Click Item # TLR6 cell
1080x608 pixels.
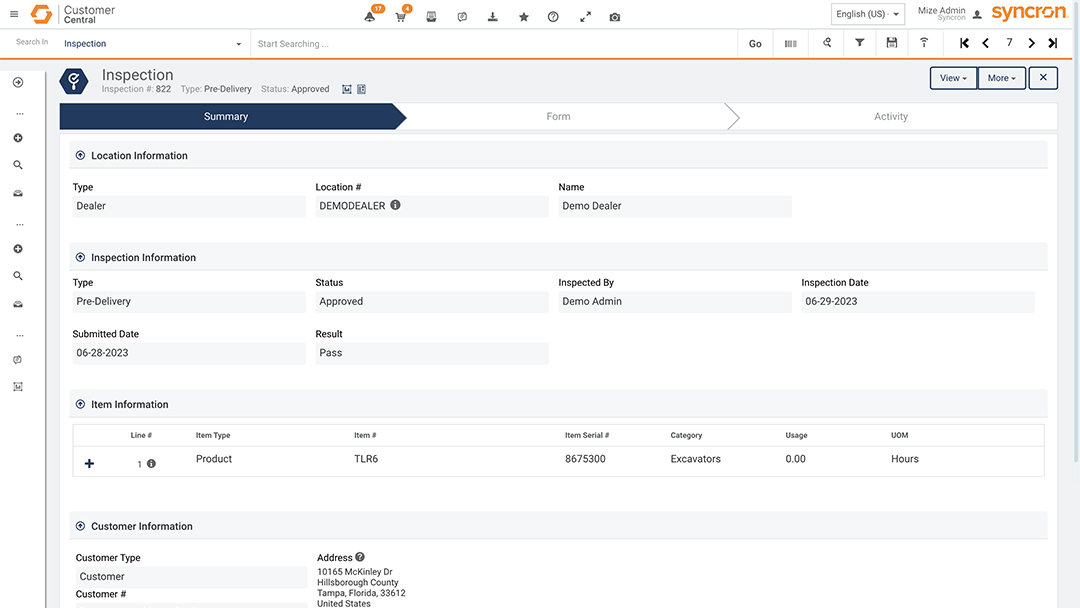[366, 459]
